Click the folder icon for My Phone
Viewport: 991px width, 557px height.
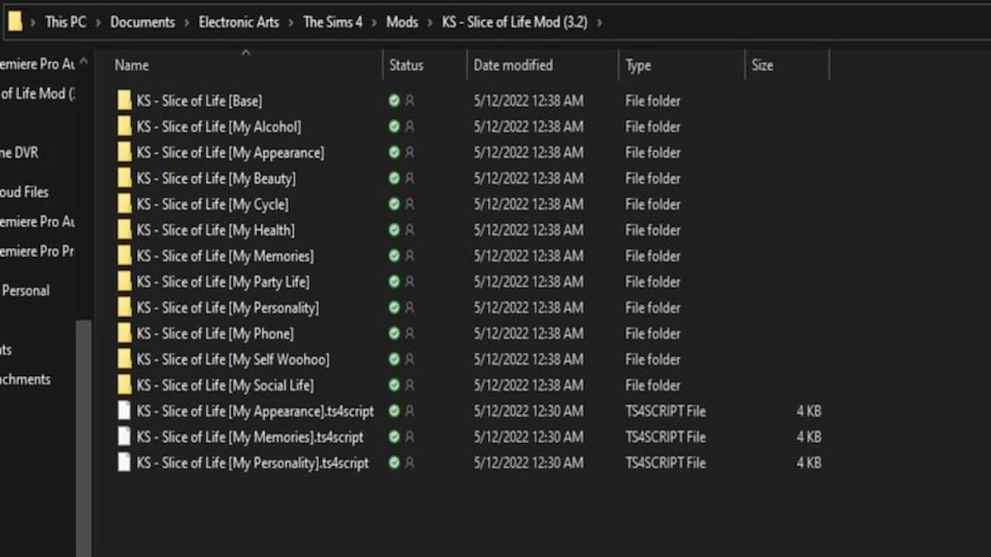click(x=124, y=334)
